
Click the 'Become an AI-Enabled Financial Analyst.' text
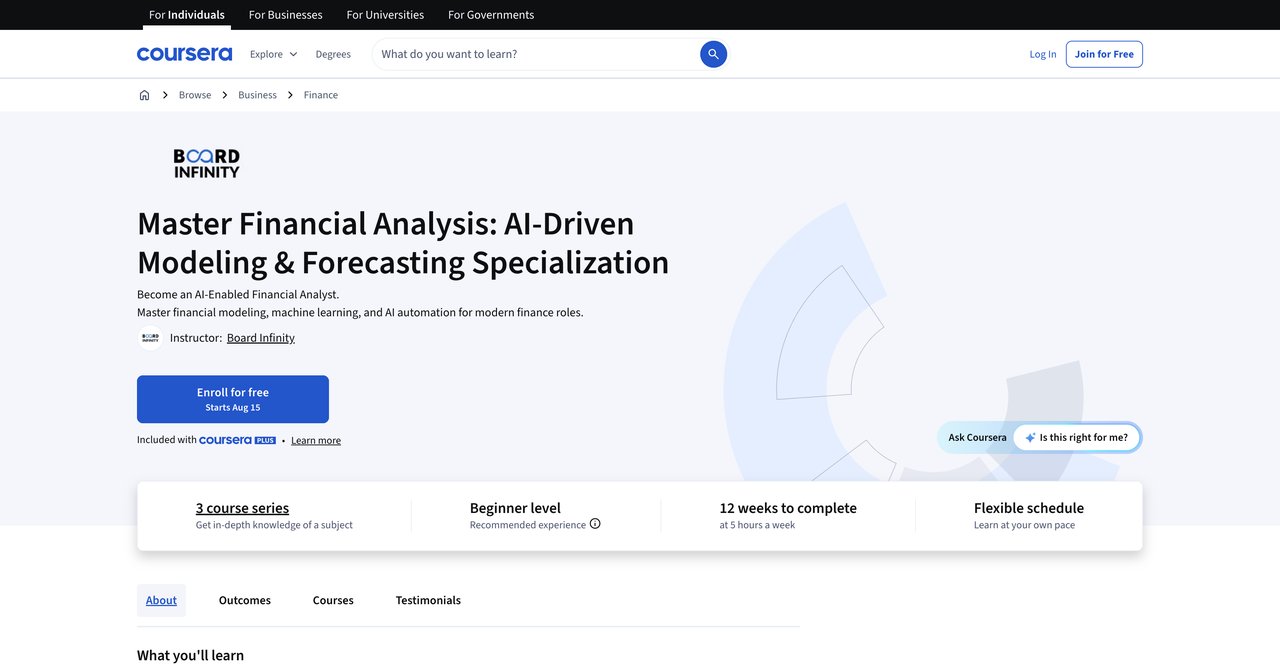click(238, 294)
